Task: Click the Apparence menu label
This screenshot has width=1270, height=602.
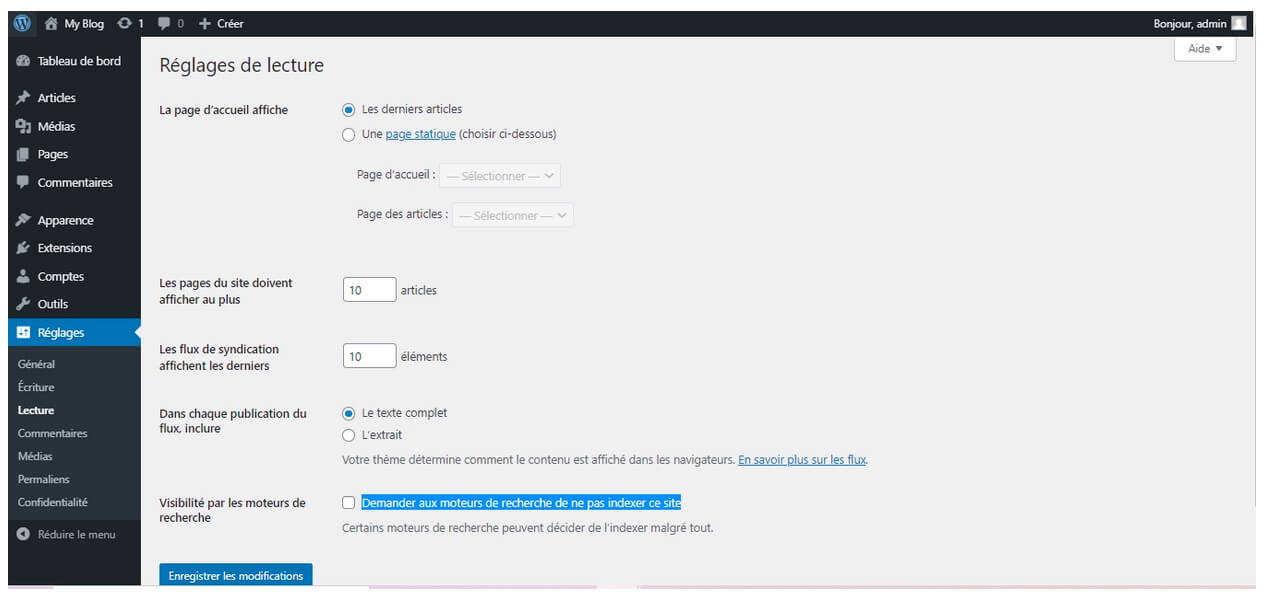Action: [66, 220]
